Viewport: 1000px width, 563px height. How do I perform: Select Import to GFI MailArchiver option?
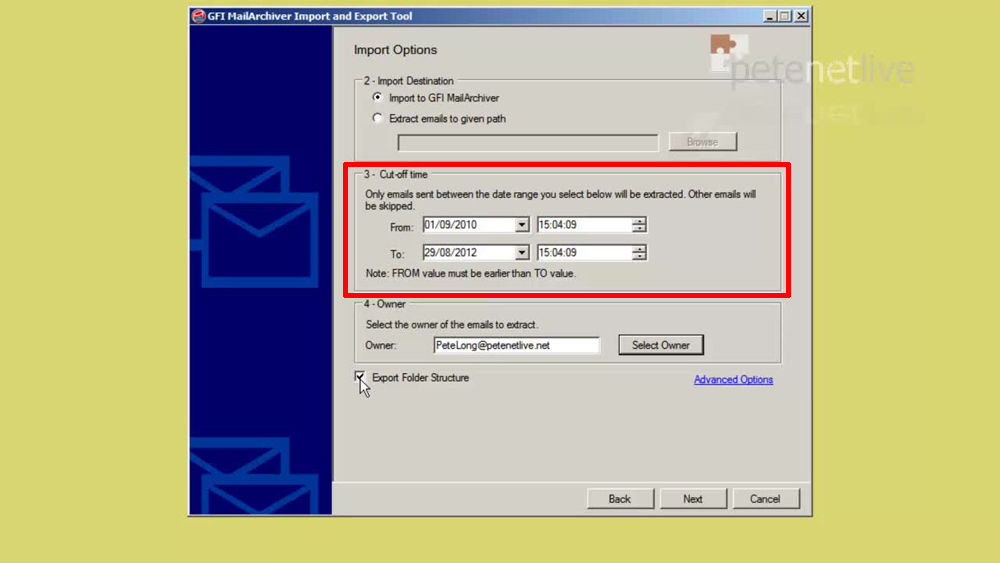point(378,98)
